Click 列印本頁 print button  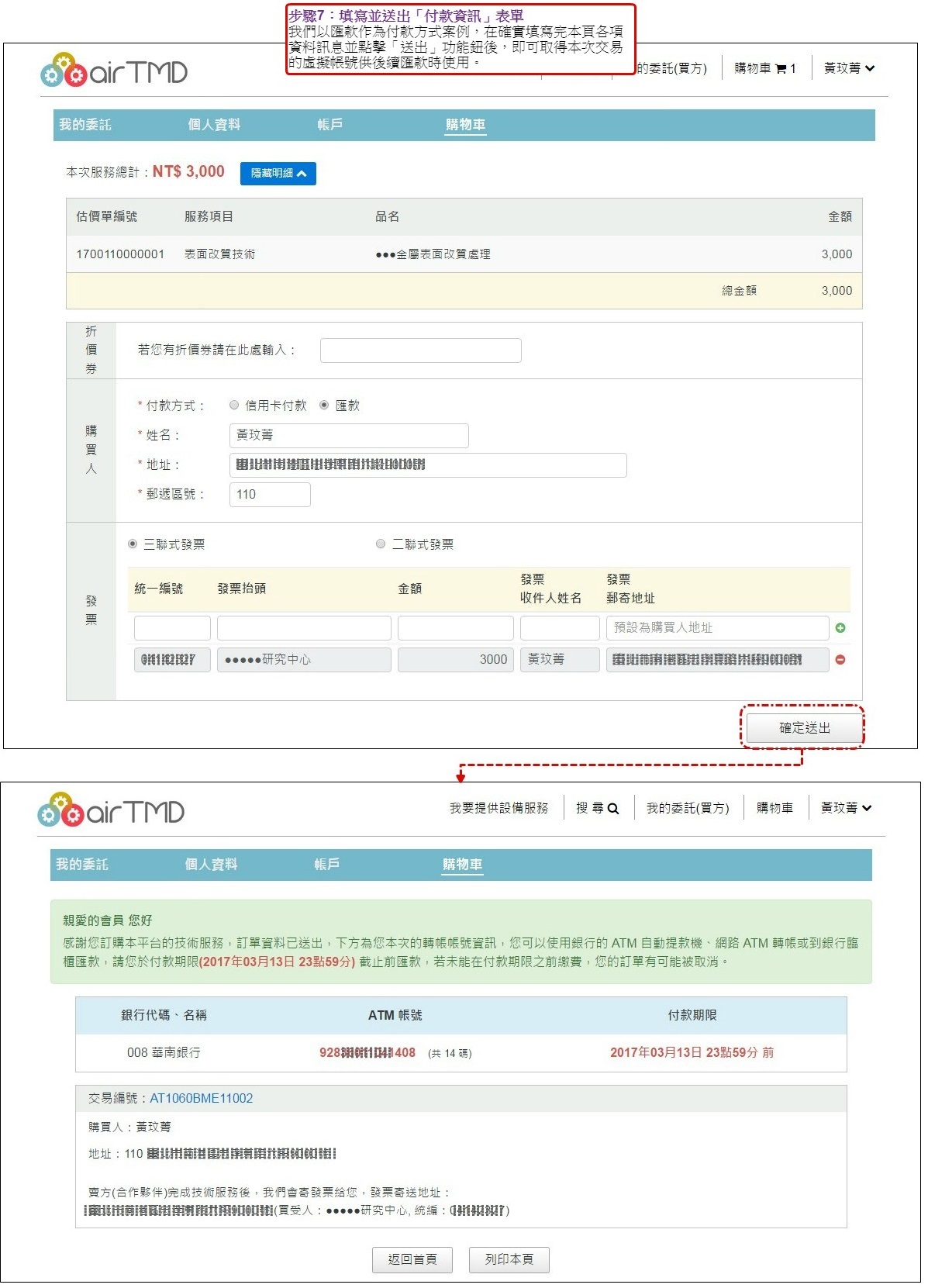pyautogui.click(x=509, y=1259)
